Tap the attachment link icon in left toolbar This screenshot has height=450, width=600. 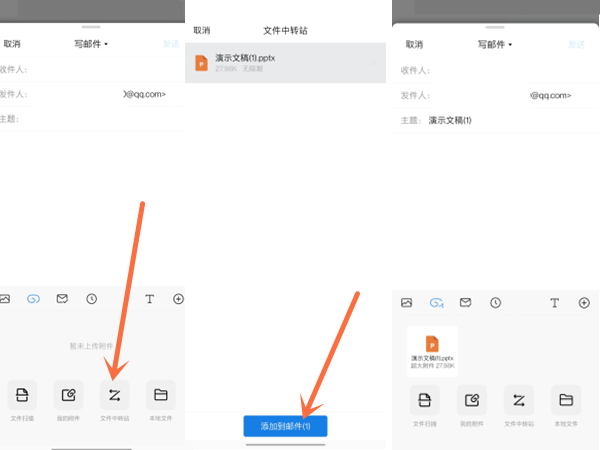point(33,298)
